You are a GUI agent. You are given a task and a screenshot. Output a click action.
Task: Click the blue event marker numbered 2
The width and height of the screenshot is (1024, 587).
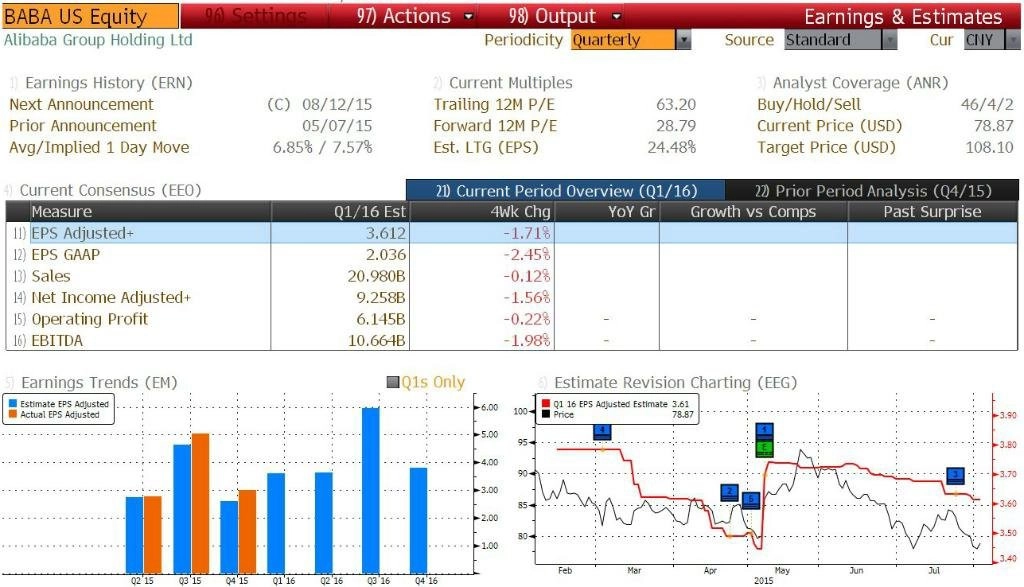(729, 492)
